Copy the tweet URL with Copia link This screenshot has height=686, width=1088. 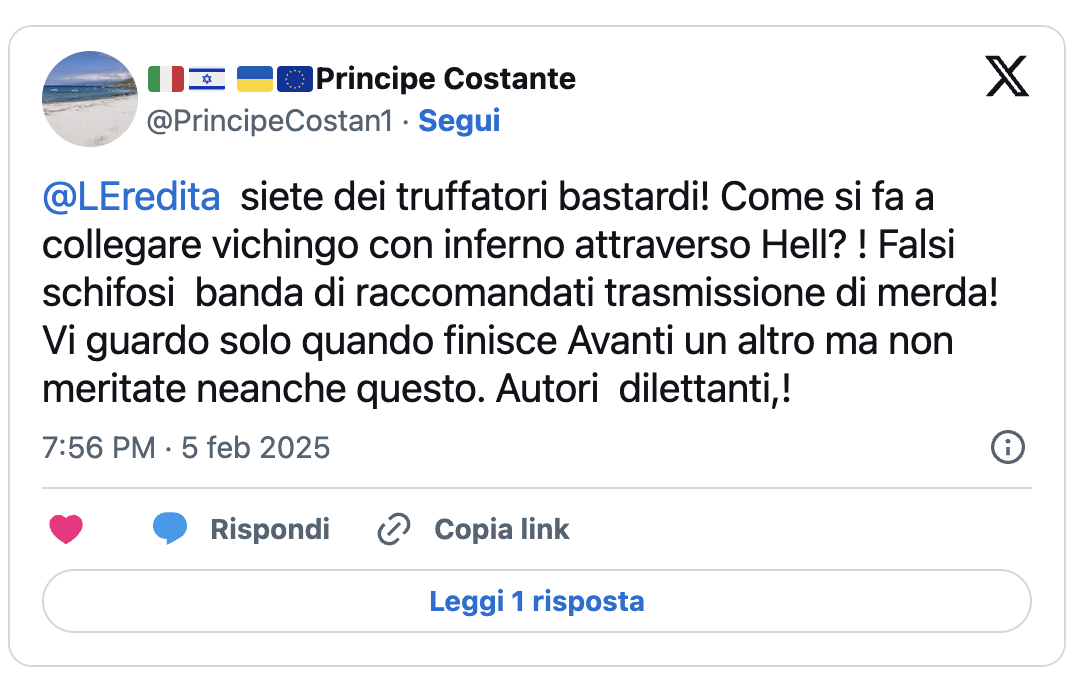click(x=502, y=529)
